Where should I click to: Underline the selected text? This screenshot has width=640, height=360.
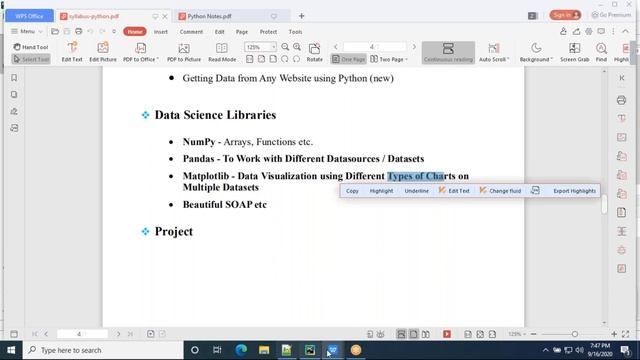pos(416,191)
